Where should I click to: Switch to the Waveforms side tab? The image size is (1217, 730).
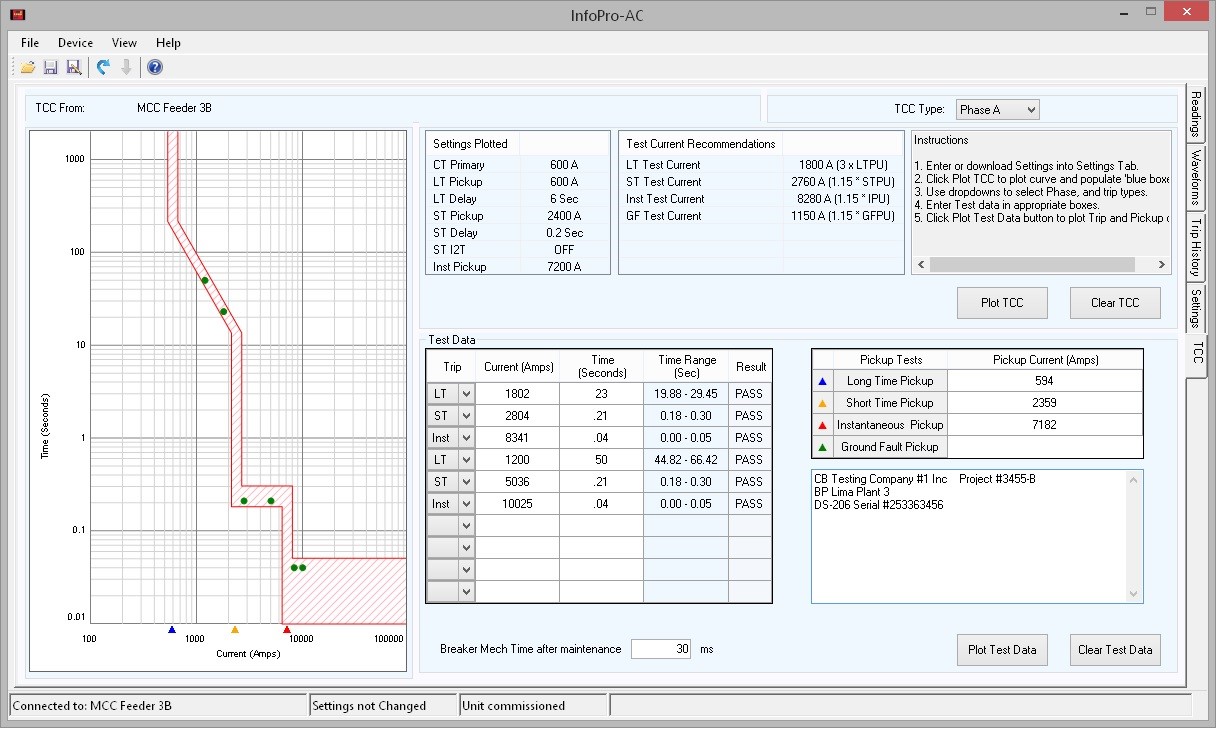click(x=1196, y=178)
